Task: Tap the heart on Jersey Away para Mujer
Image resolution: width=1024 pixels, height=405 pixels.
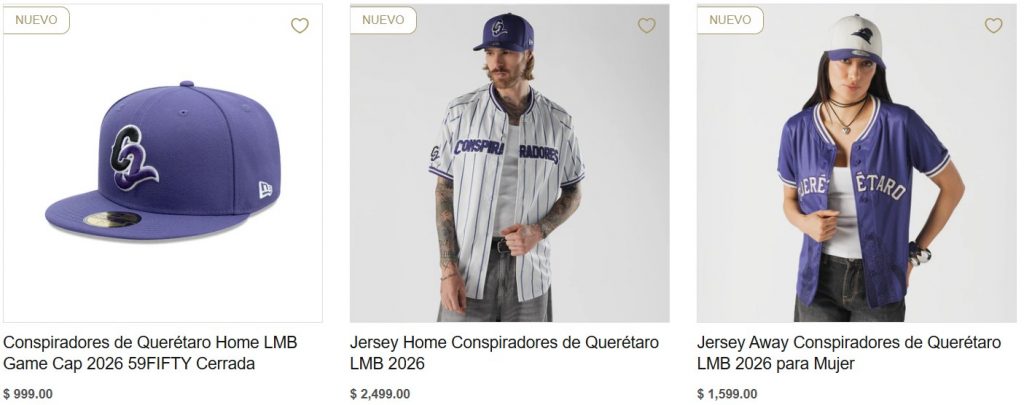Action: pyautogui.click(x=993, y=25)
